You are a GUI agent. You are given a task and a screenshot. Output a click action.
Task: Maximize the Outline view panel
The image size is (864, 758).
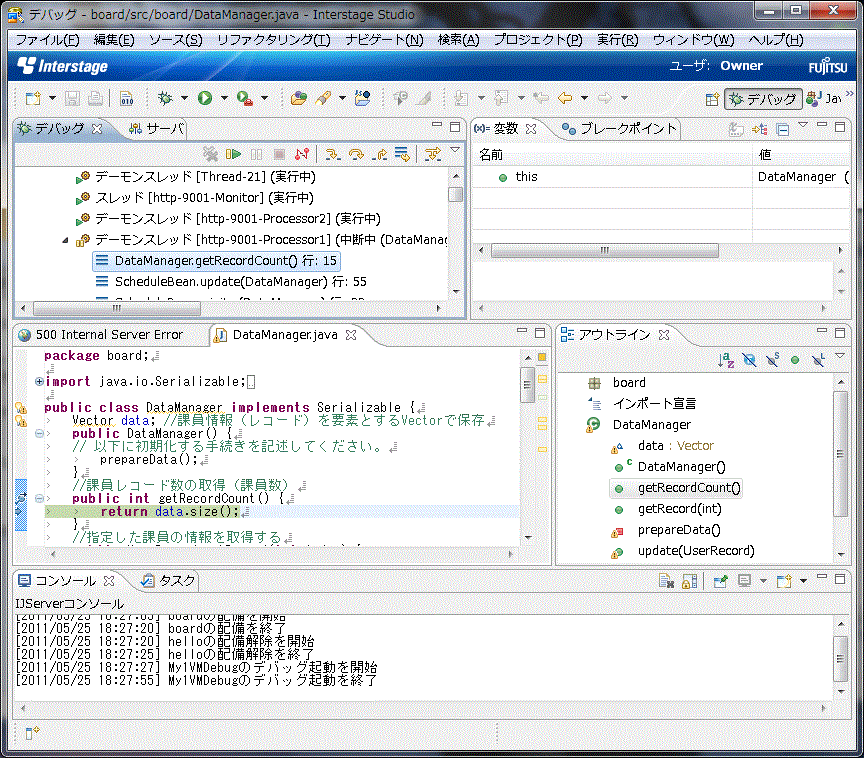click(840, 333)
